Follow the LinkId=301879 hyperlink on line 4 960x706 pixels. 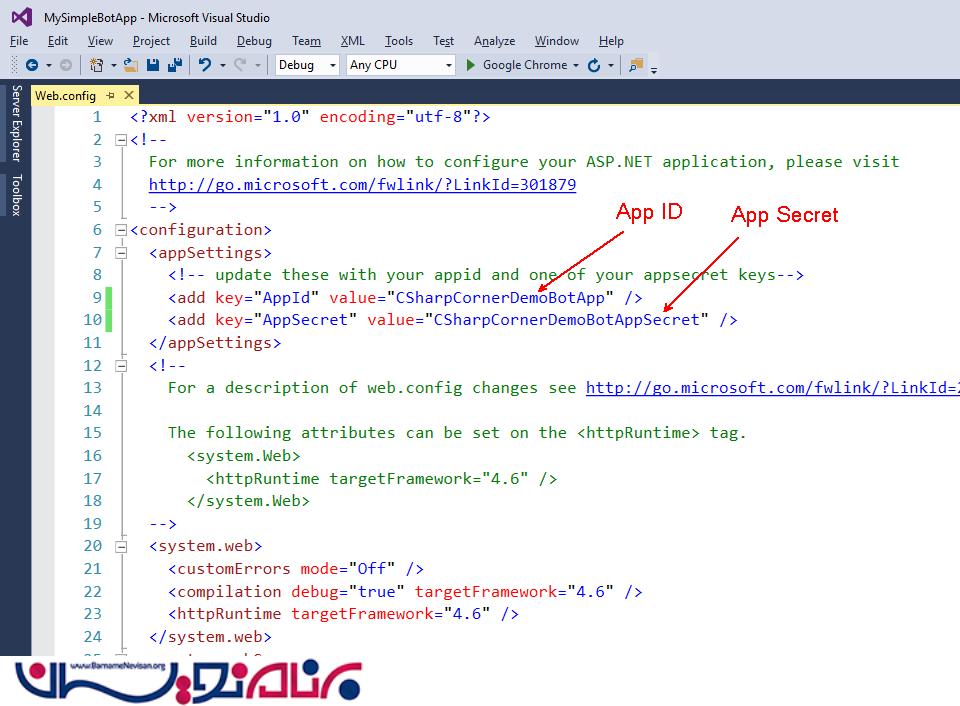[362, 184]
